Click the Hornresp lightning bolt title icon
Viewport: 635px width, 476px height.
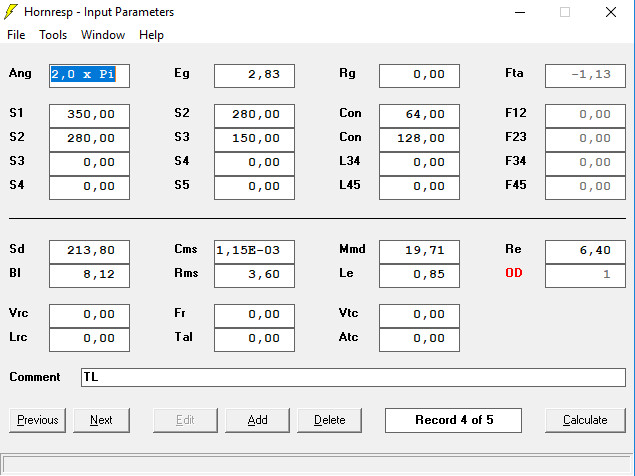11,12
